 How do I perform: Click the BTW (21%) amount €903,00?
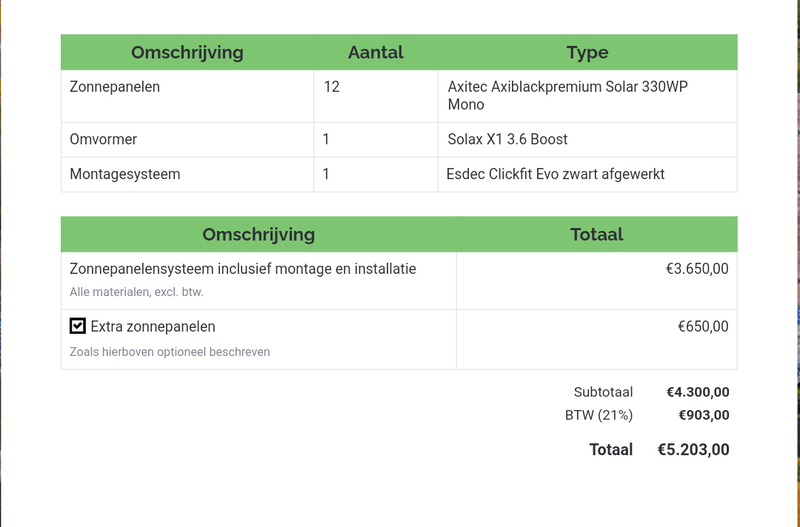(x=704, y=415)
